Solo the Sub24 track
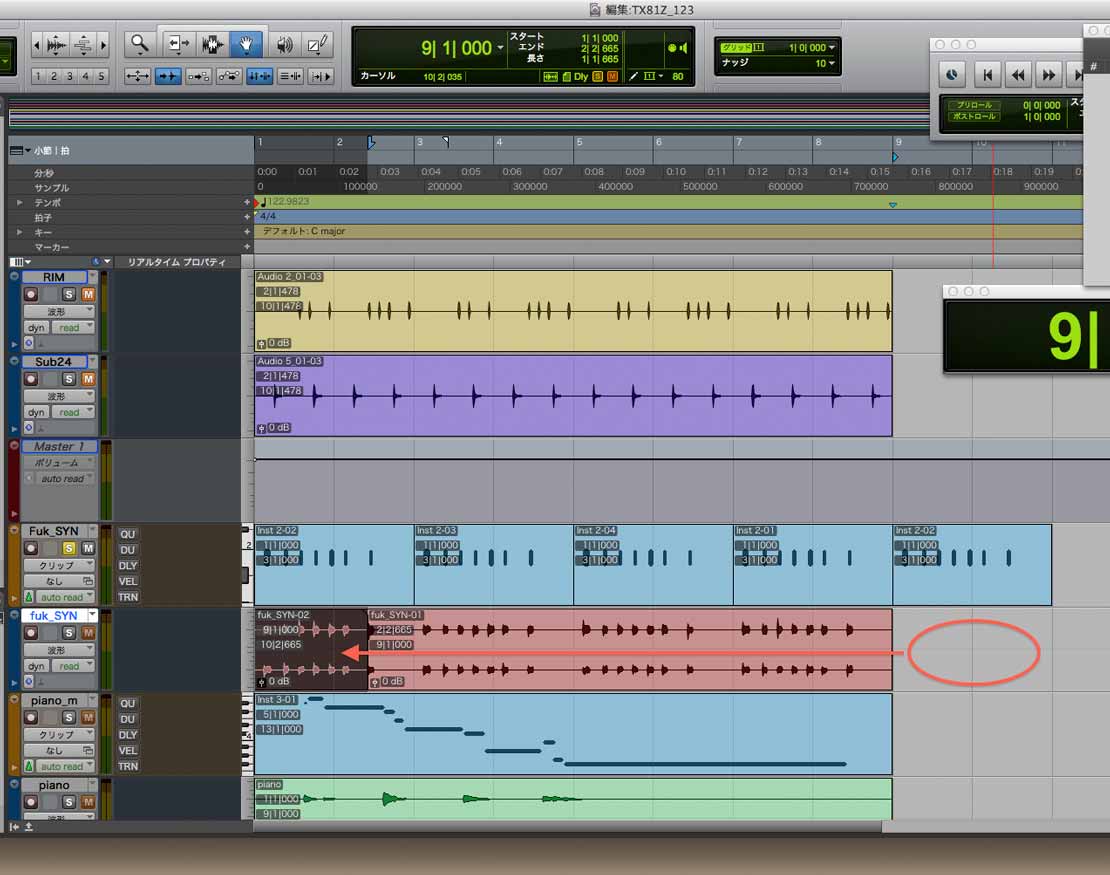Image resolution: width=1110 pixels, height=875 pixels. coord(69,379)
